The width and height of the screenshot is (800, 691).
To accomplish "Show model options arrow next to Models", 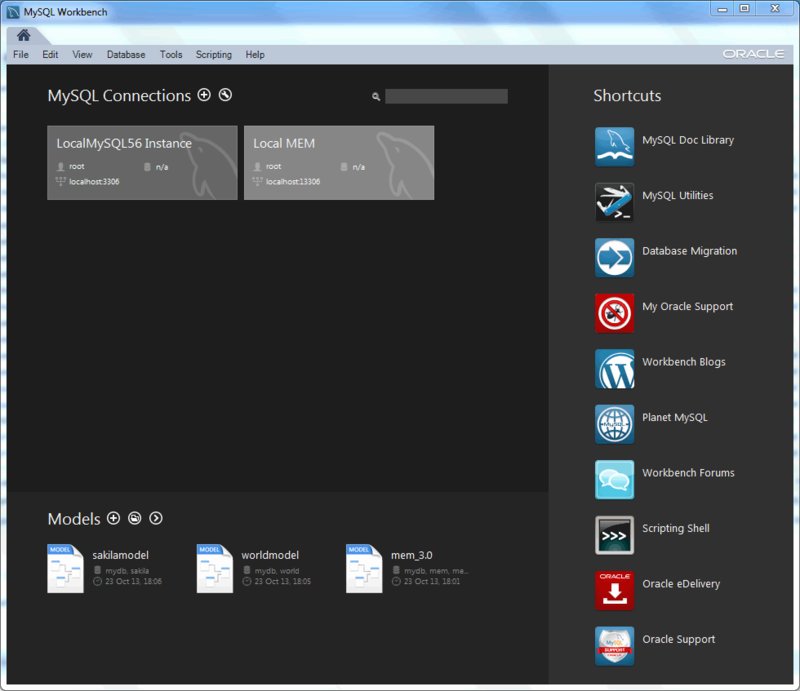I will tap(156, 519).
